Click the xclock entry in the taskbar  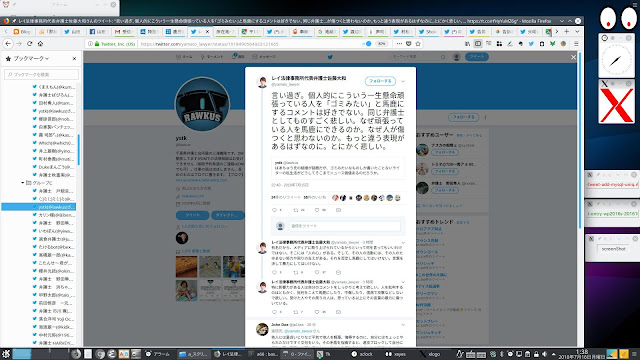coord(362,354)
